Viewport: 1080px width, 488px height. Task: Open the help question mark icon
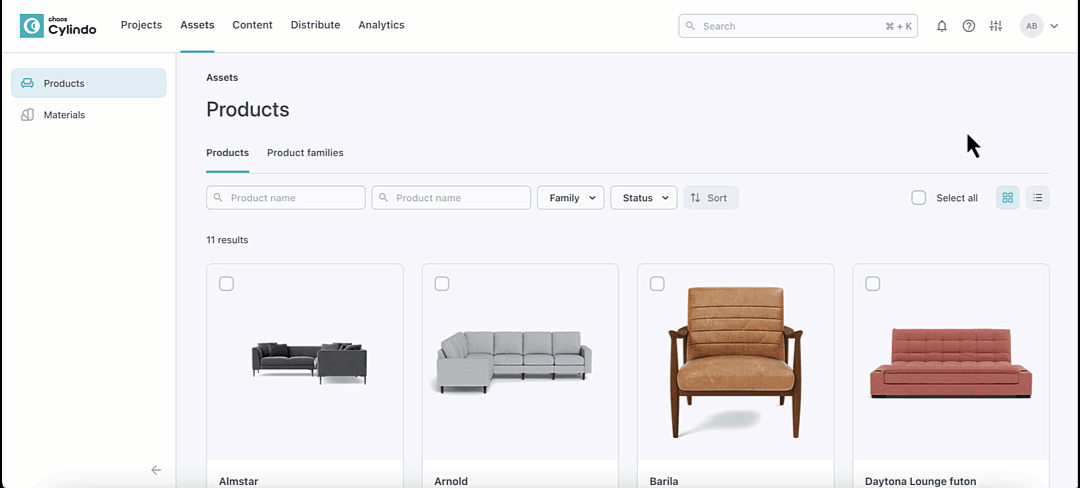coord(968,26)
